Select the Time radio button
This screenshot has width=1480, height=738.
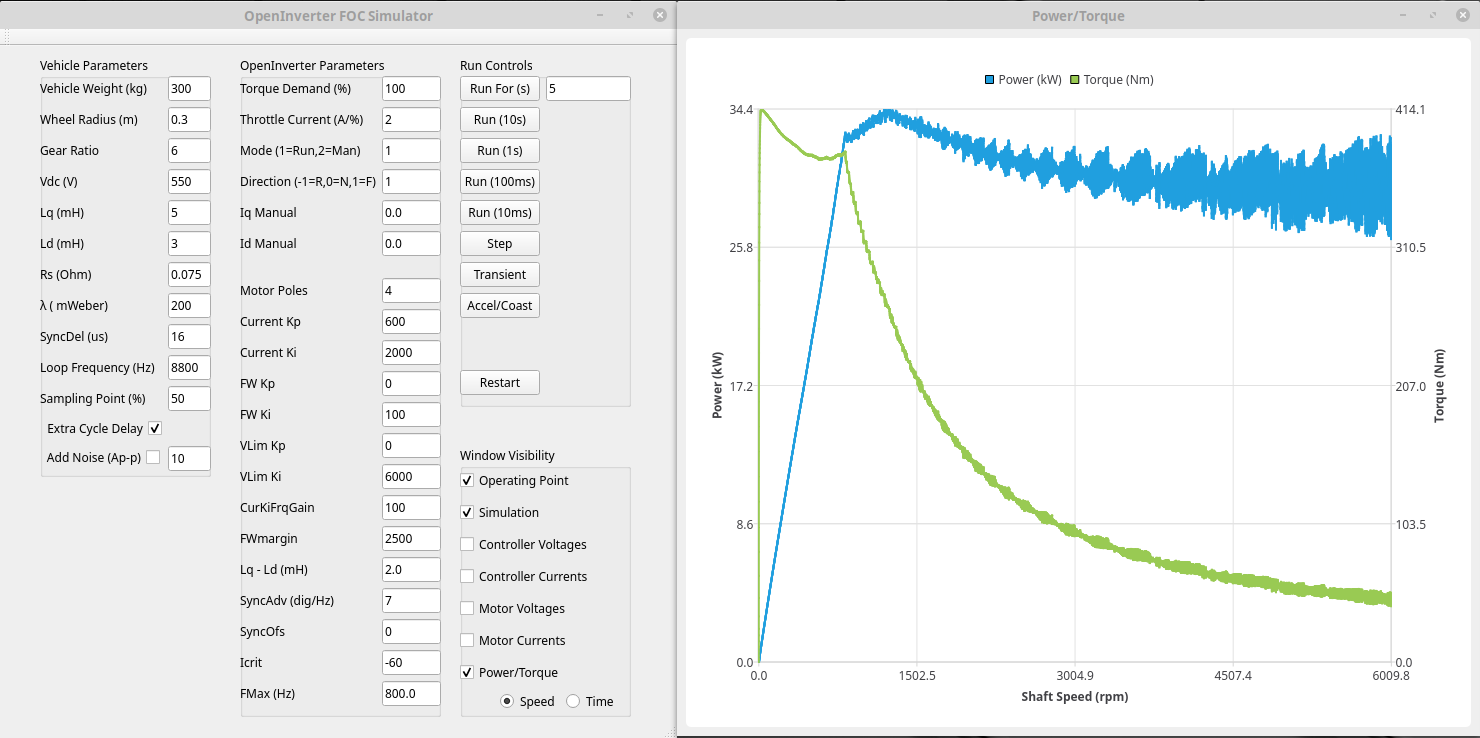(573, 701)
